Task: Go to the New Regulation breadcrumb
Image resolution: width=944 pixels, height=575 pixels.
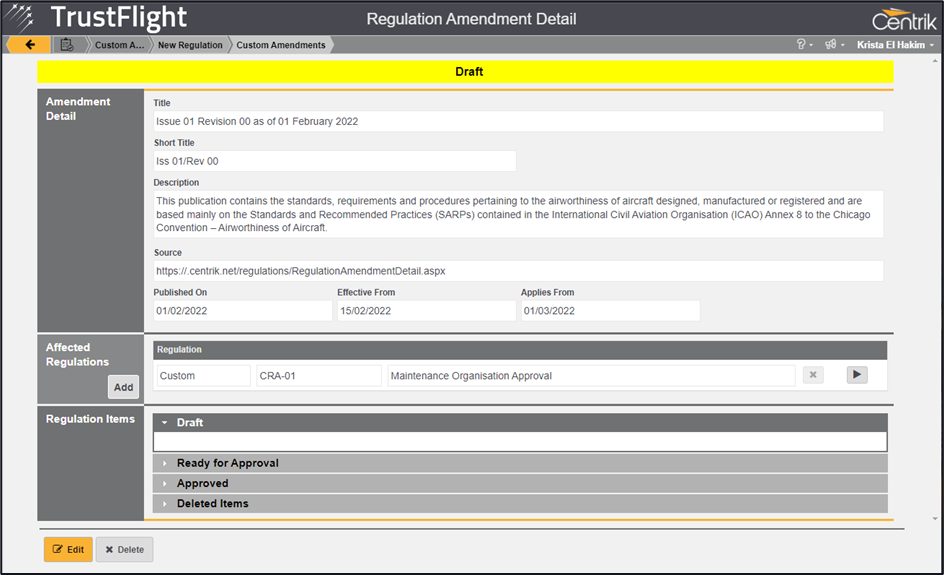Action: coord(190,45)
